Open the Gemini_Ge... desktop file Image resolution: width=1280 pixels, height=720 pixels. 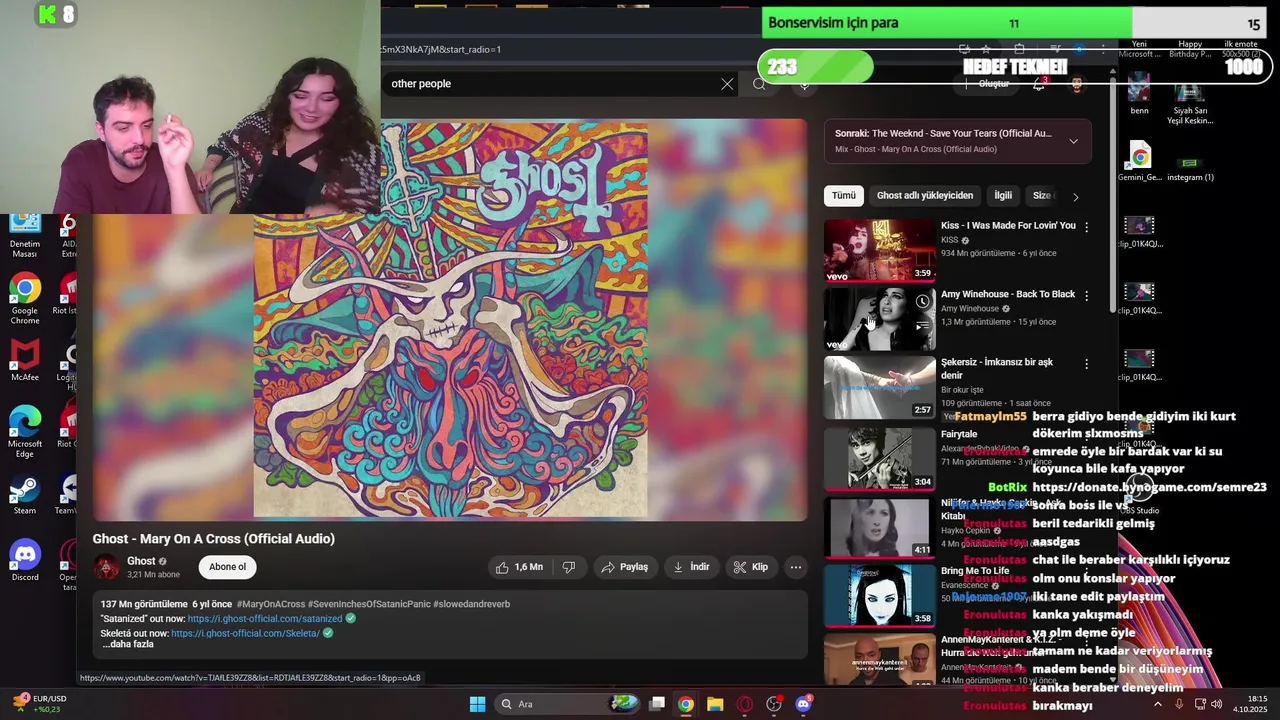[x=1139, y=162]
